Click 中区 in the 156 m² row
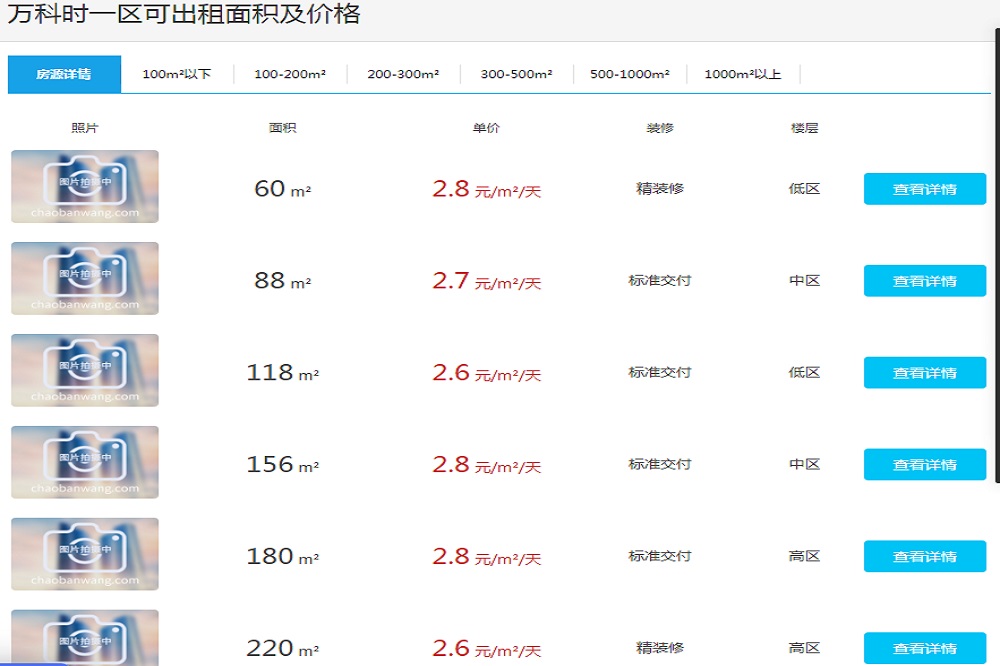This screenshot has height=666, width=1000. pos(804,464)
